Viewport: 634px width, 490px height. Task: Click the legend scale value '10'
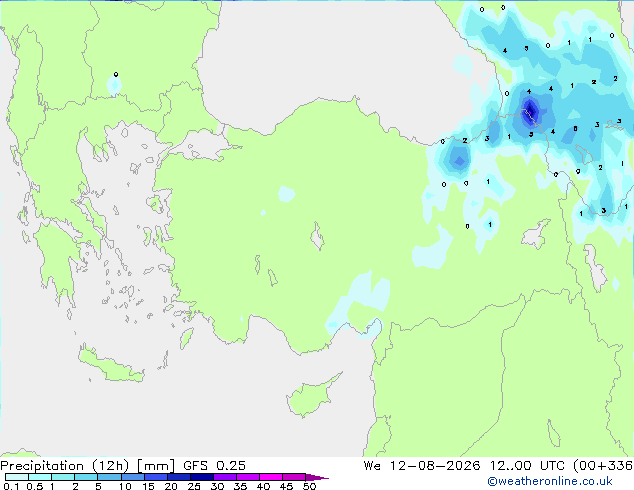[125, 486]
